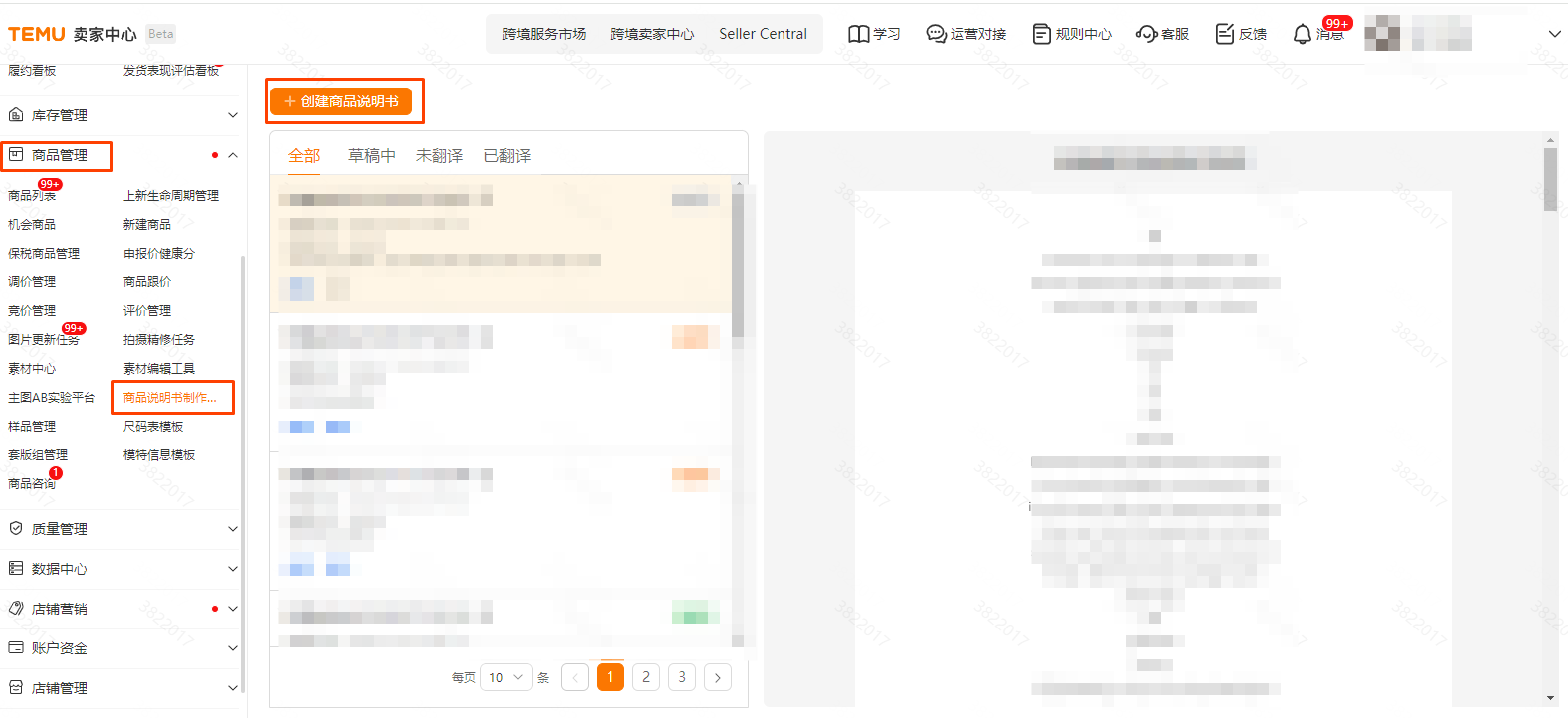Screen dimensions: 1568x718
Task: Expand 数据中心 section chevron
Action: (233, 569)
